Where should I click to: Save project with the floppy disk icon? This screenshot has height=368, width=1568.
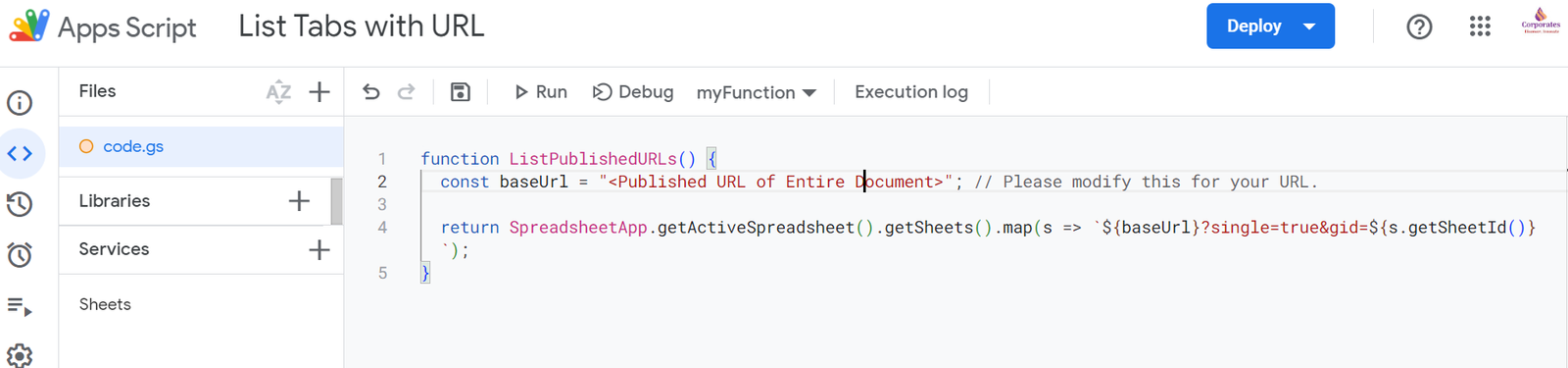460,92
